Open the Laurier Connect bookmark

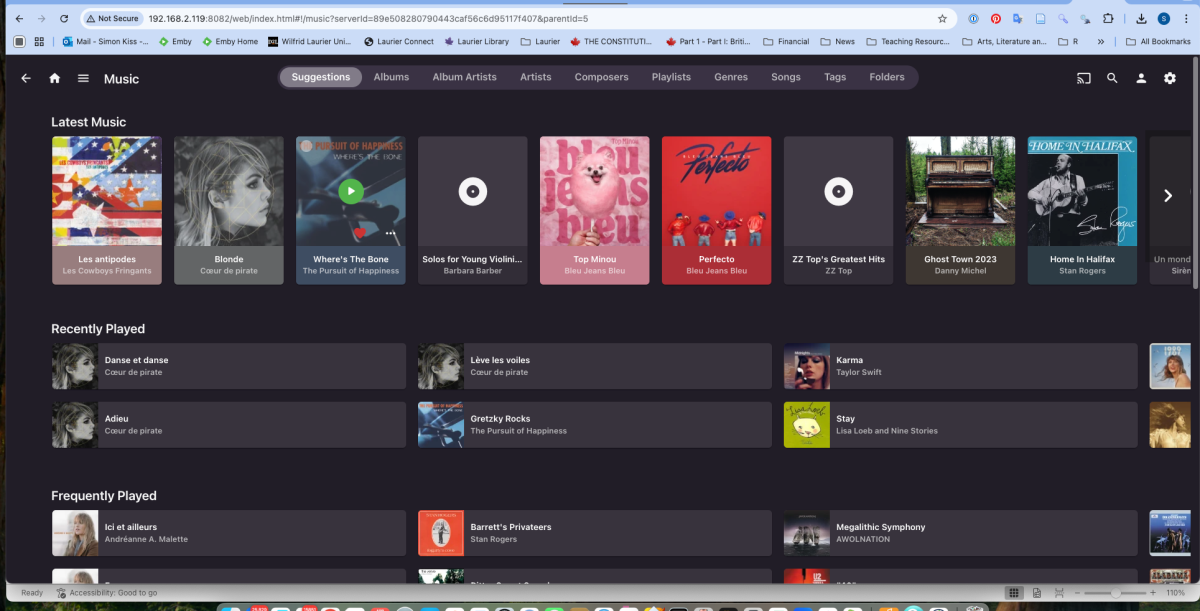399,42
